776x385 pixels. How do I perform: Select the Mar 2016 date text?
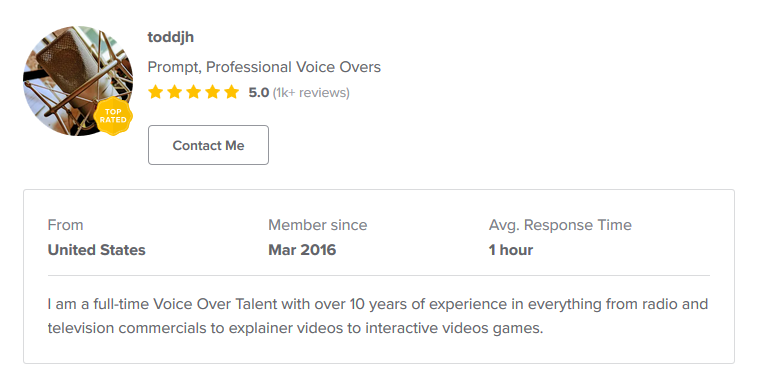pyautogui.click(x=302, y=250)
